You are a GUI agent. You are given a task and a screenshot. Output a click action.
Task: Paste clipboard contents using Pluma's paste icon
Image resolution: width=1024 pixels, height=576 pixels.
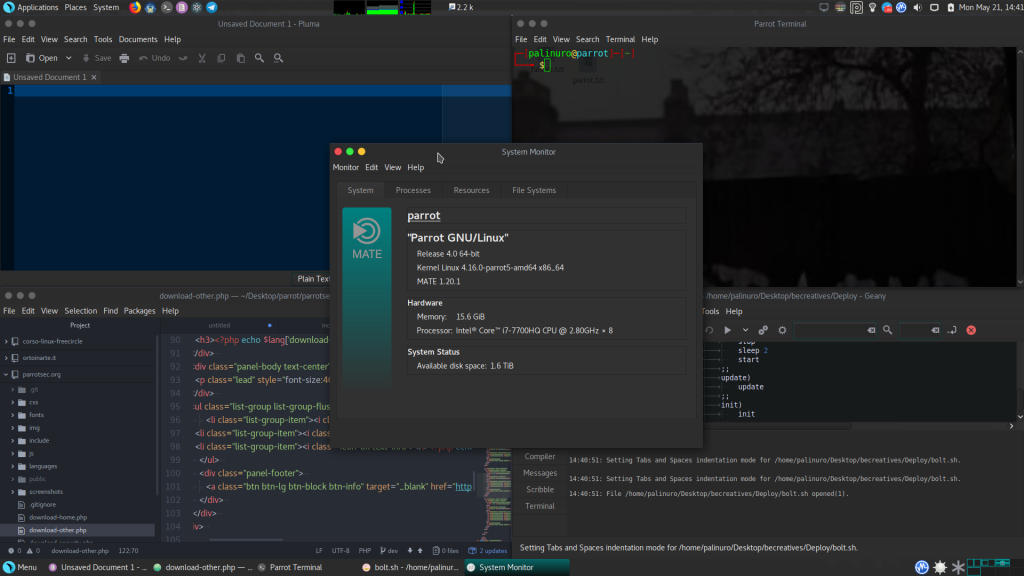click(x=241, y=57)
